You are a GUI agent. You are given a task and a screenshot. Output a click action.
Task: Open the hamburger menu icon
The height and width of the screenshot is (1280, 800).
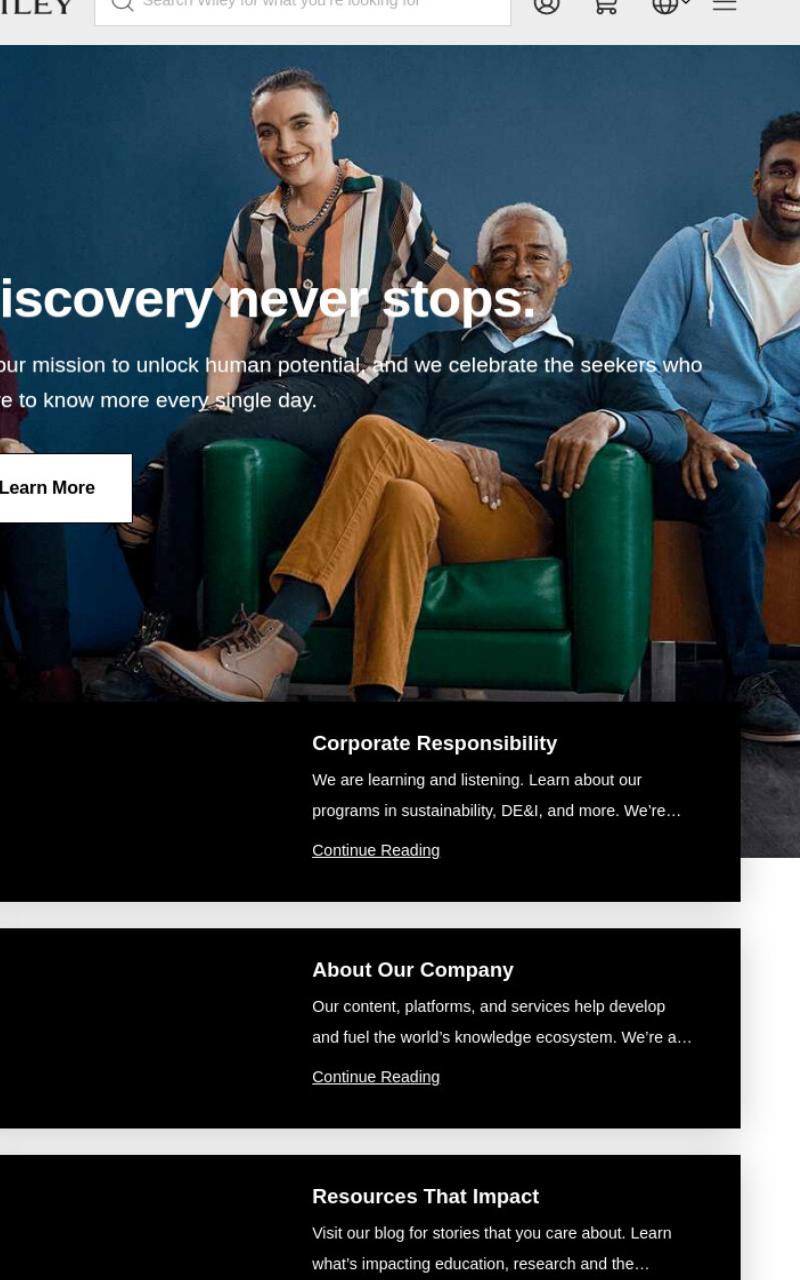724,5
